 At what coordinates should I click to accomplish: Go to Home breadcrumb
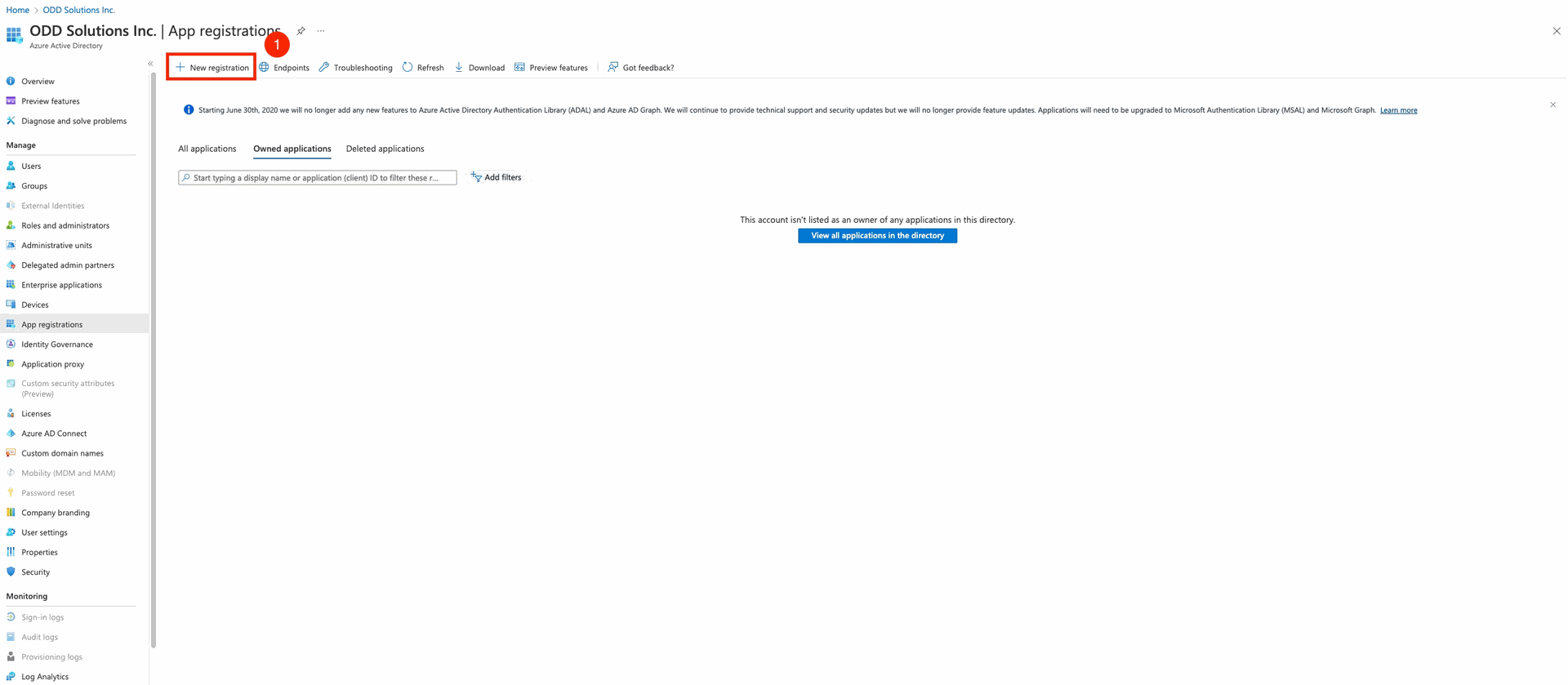(x=17, y=10)
